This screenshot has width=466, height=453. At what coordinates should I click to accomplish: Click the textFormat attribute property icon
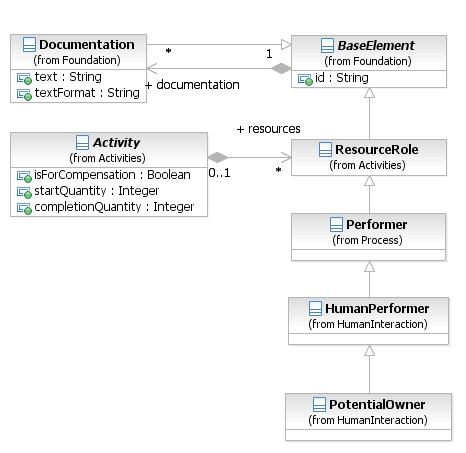click(24, 95)
